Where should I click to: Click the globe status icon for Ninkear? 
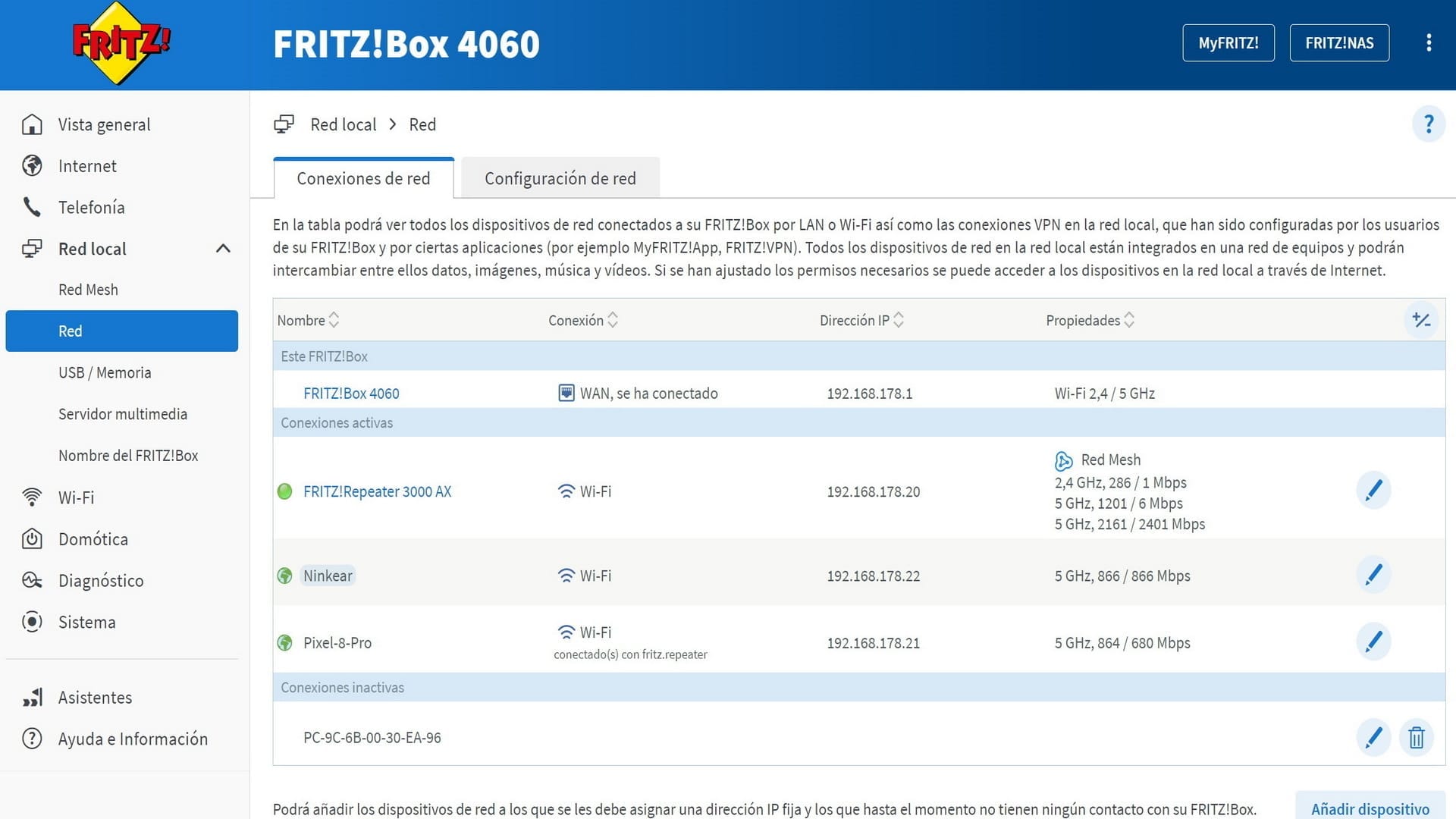pos(285,576)
